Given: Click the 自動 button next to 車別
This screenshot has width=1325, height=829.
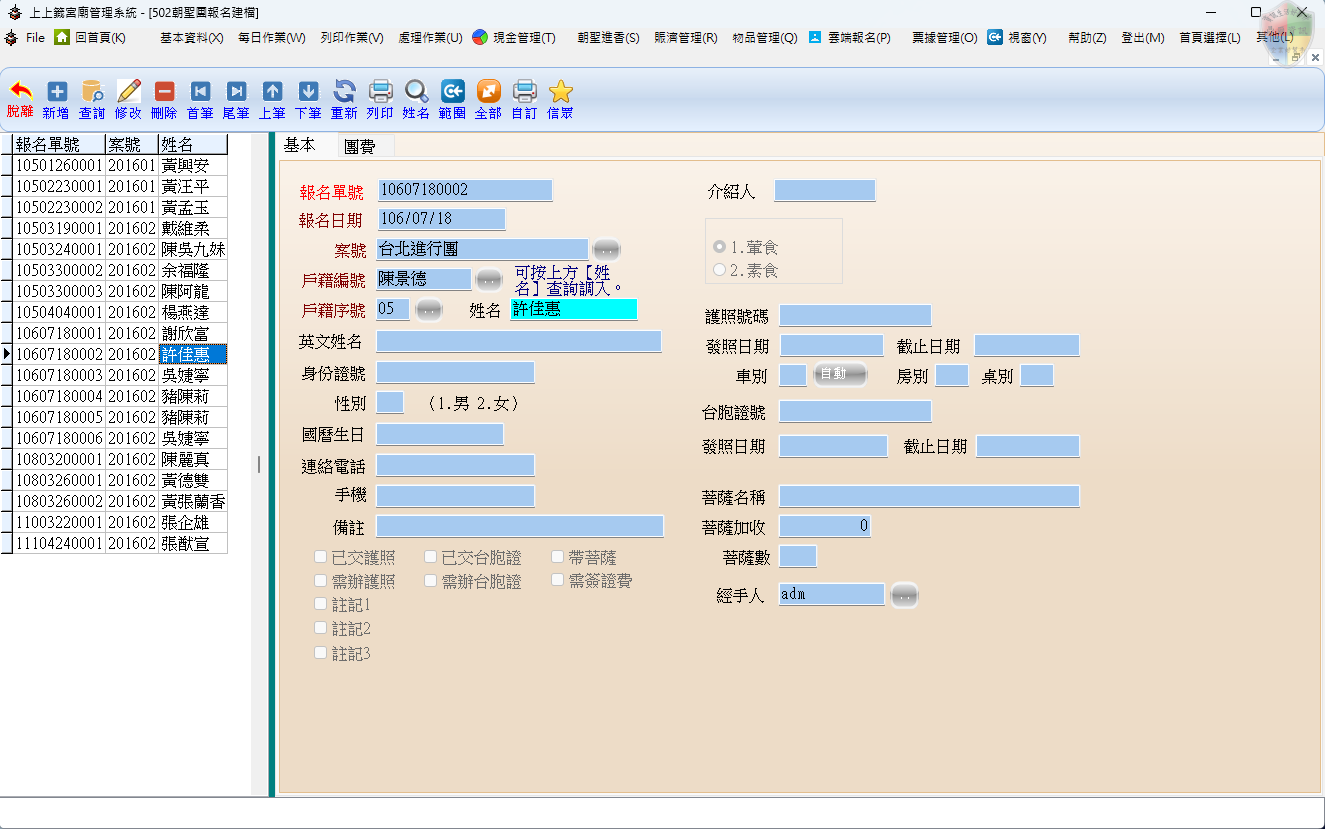Looking at the screenshot, I should [838, 374].
